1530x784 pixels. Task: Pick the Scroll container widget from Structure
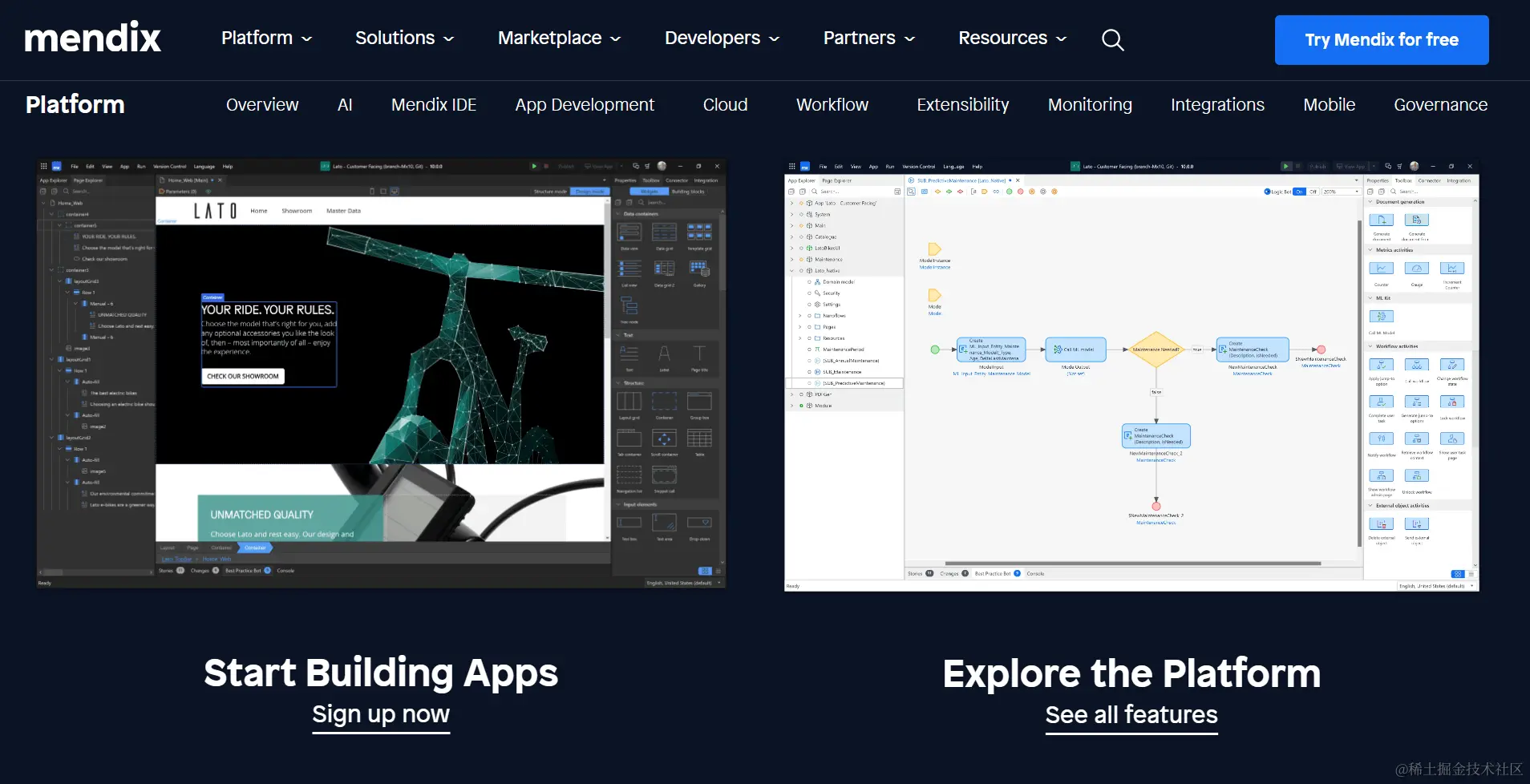(663, 439)
